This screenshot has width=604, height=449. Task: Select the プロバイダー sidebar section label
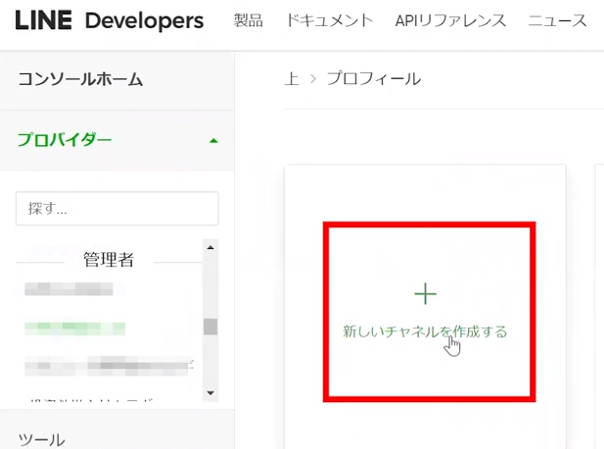point(63,139)
